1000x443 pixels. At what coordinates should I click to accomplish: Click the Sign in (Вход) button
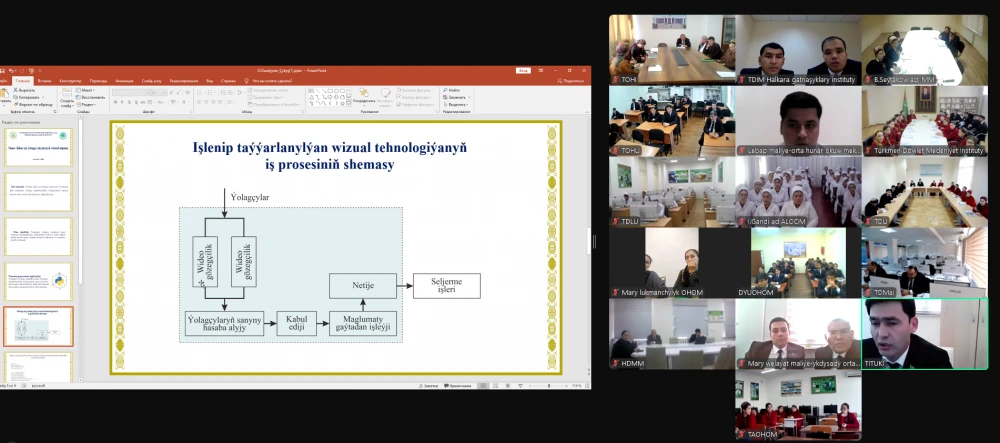pos(522,70)
